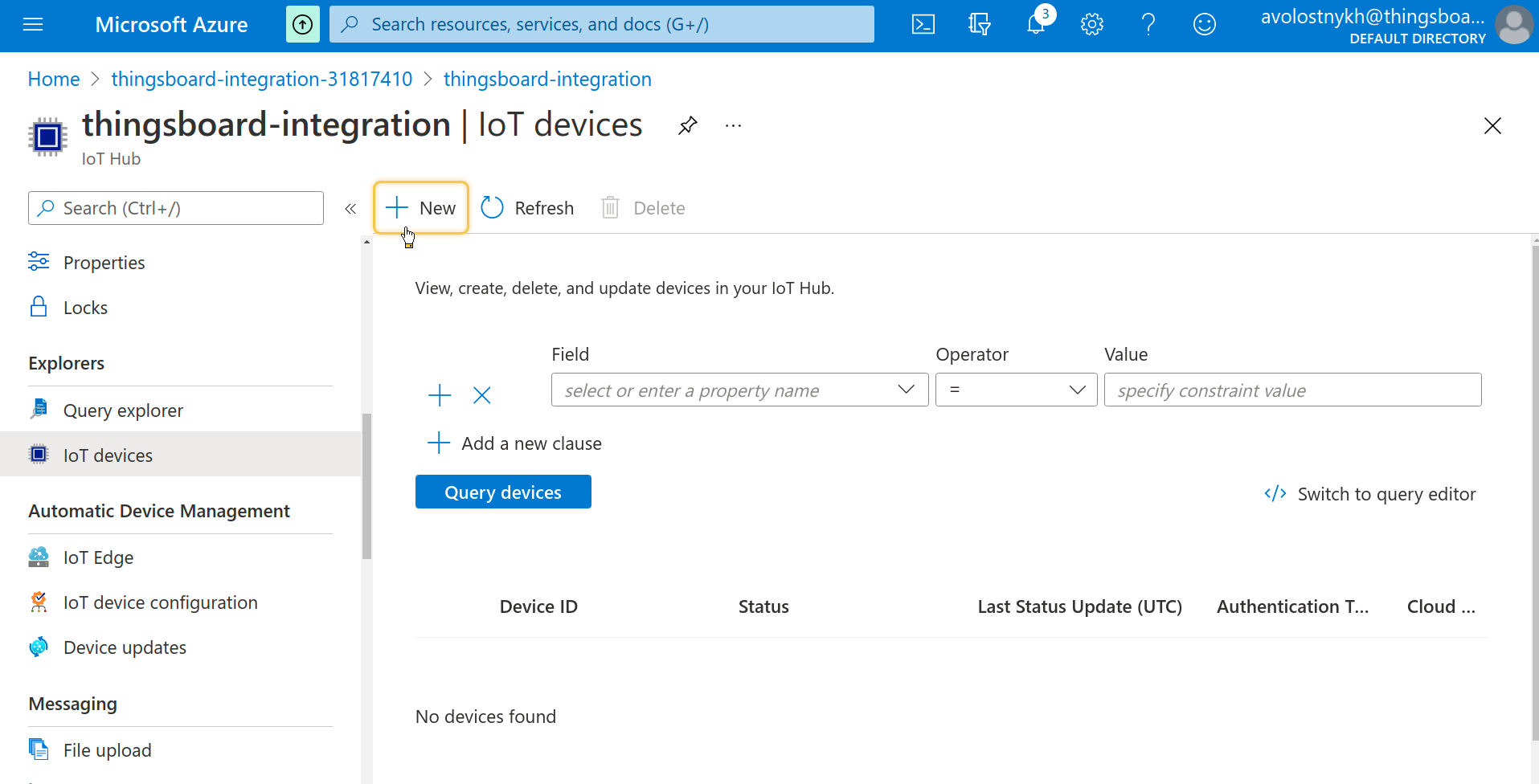Open the help question mark icon
This screenshot has height=784, width=1539.
click(1148, 25)
